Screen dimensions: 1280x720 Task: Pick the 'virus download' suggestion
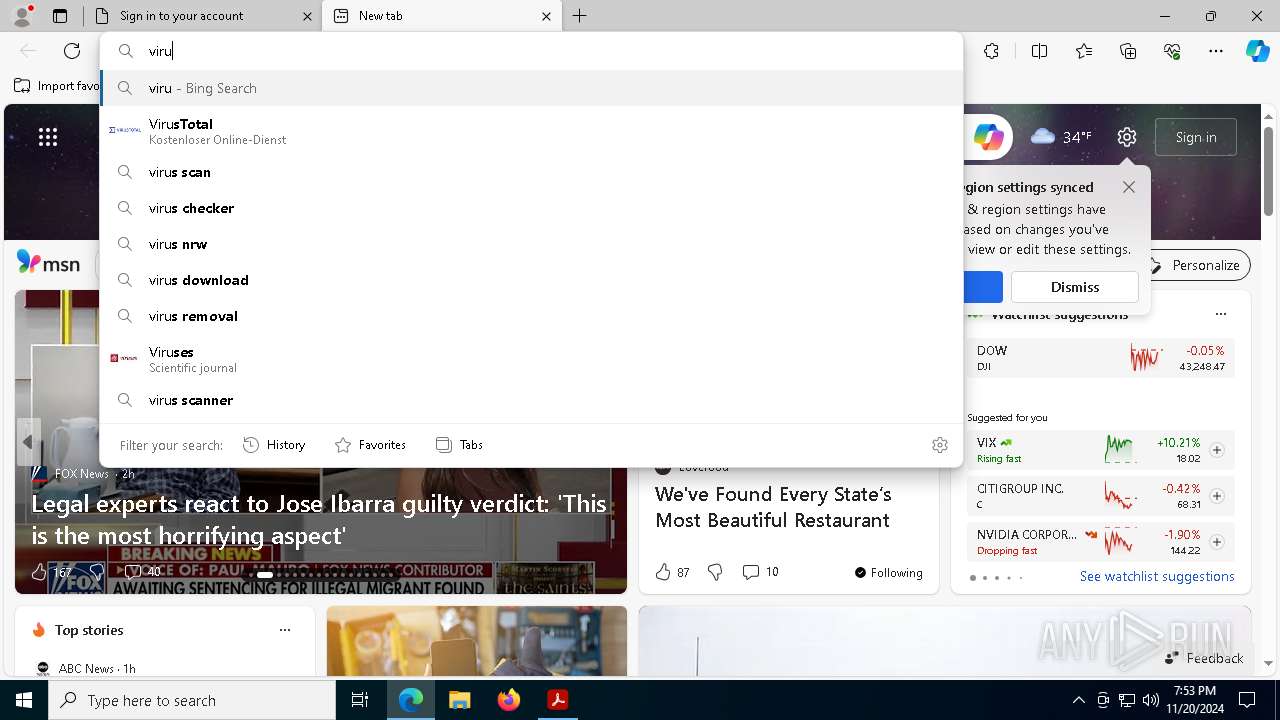click(x=531, y=280)
